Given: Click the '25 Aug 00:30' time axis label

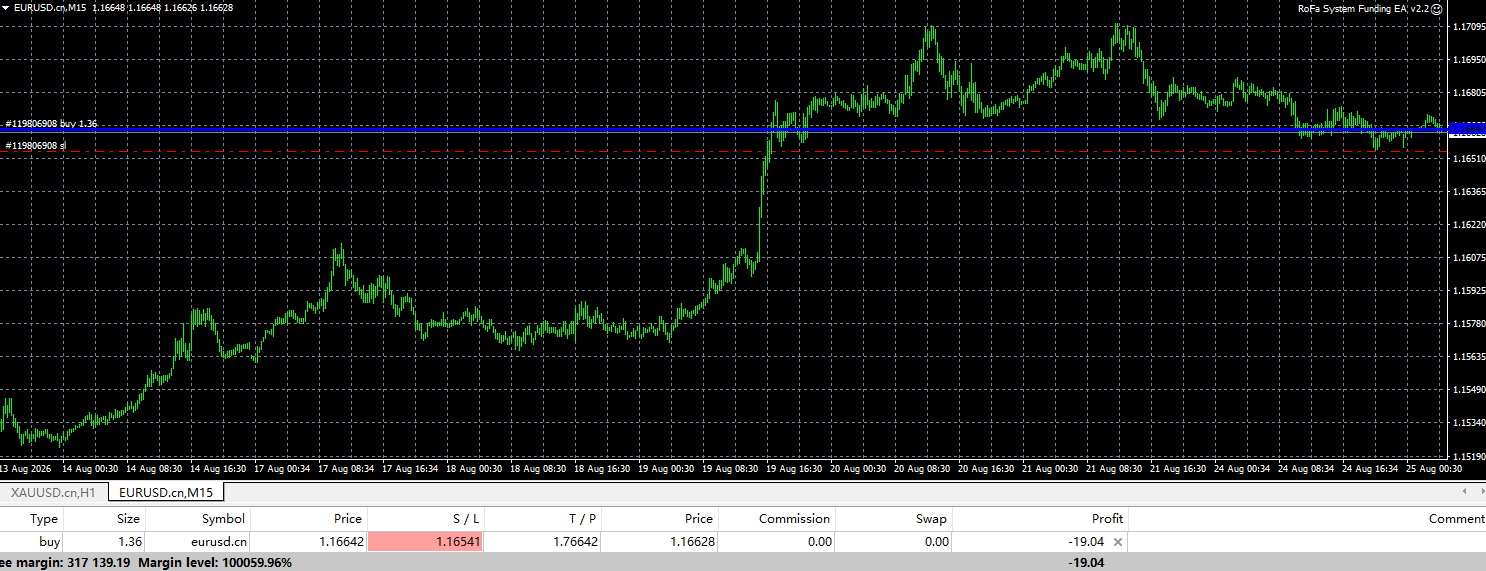Looking at the screenshot, I should tap(1433, 469).
